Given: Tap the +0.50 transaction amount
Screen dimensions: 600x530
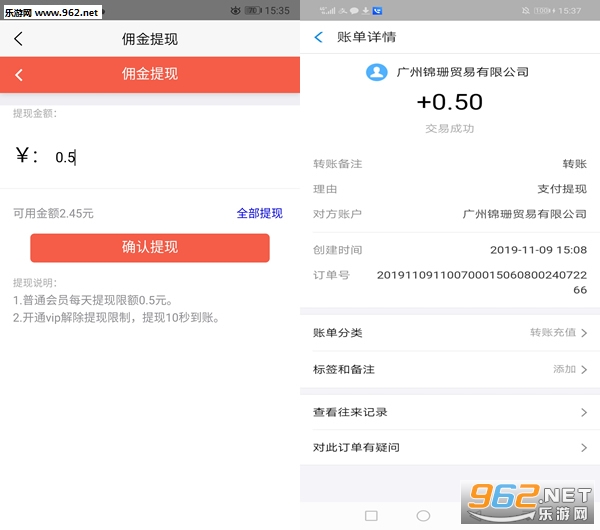Looking at the screenshot, I should click(449, 102).
